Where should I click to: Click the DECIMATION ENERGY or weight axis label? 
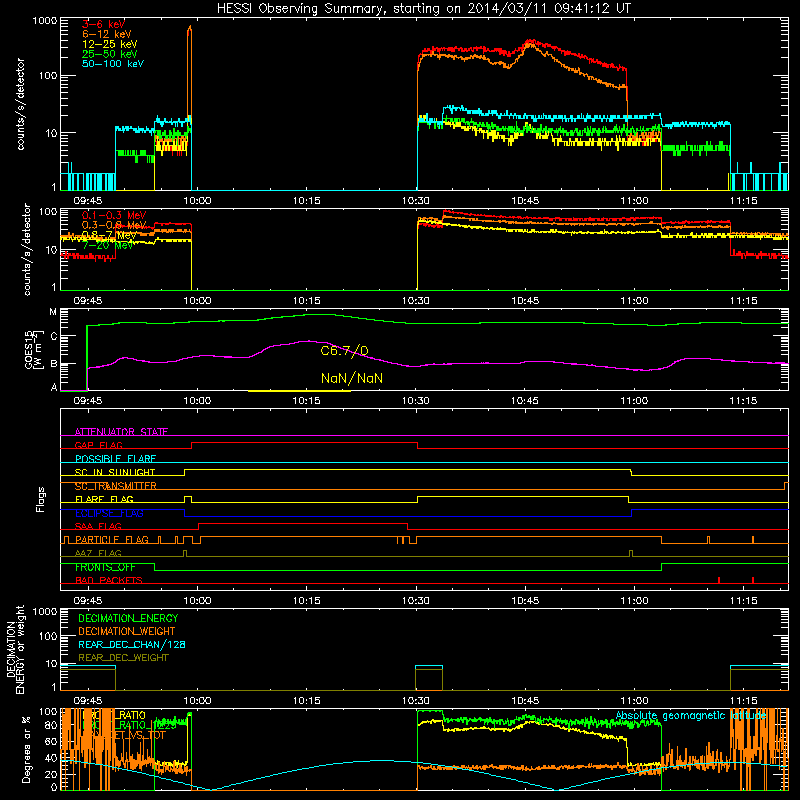coord(15,649)
